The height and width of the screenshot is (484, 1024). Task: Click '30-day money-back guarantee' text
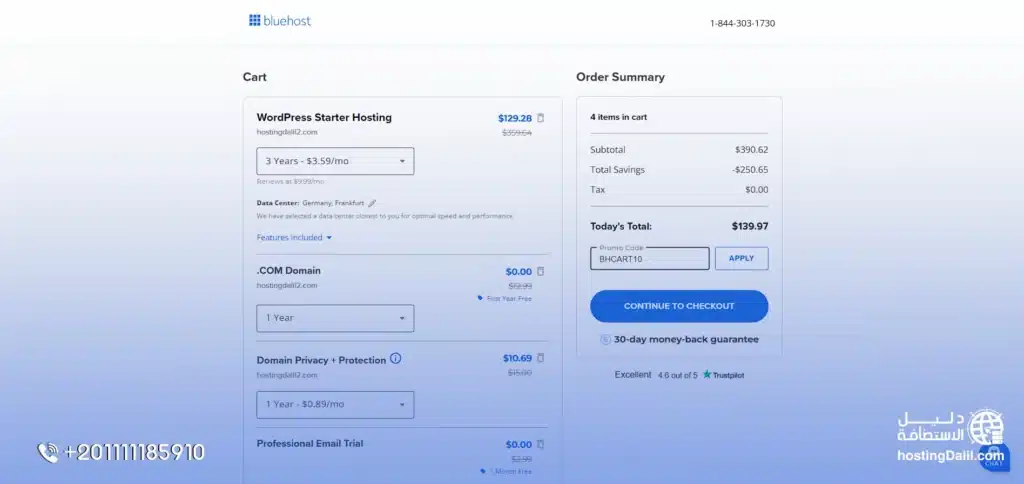(x=686, y=340)
